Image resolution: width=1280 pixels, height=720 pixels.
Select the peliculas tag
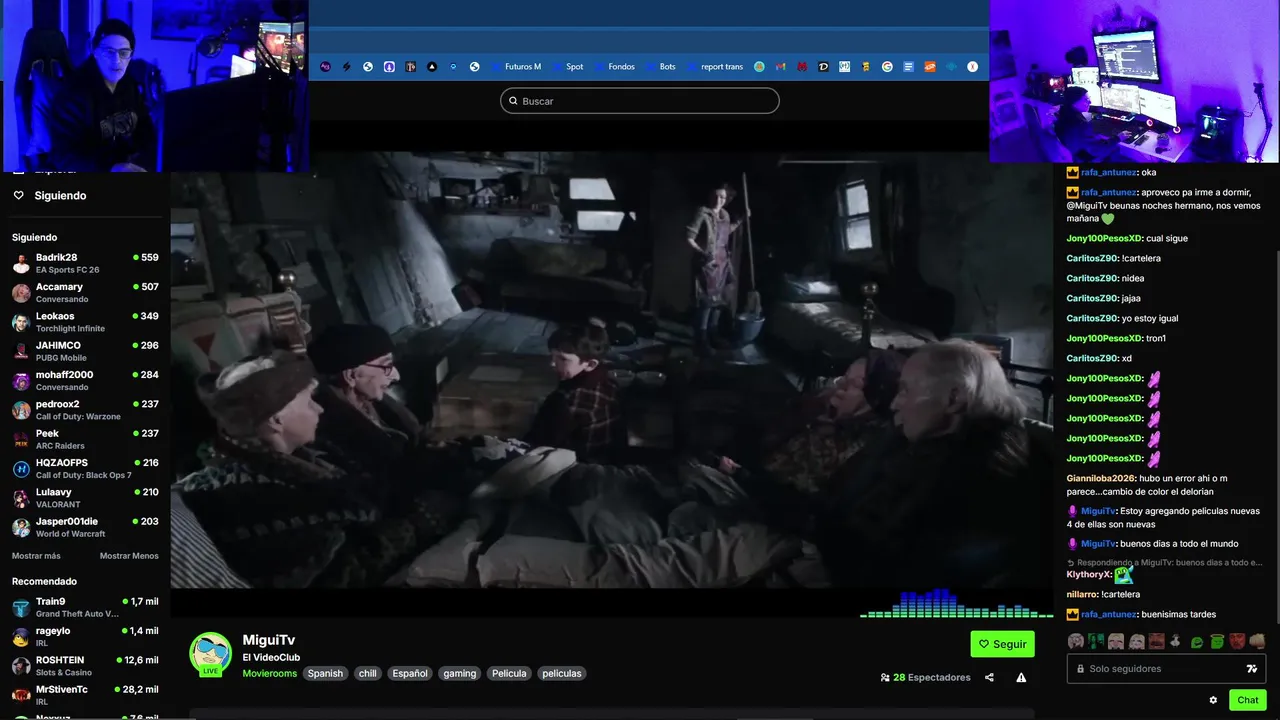pos(562,674)
